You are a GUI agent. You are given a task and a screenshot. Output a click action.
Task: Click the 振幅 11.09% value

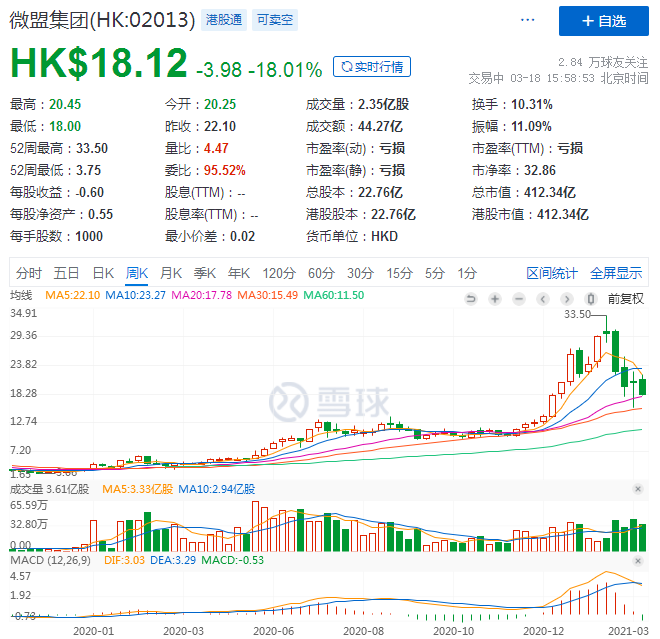click(531, 126)
